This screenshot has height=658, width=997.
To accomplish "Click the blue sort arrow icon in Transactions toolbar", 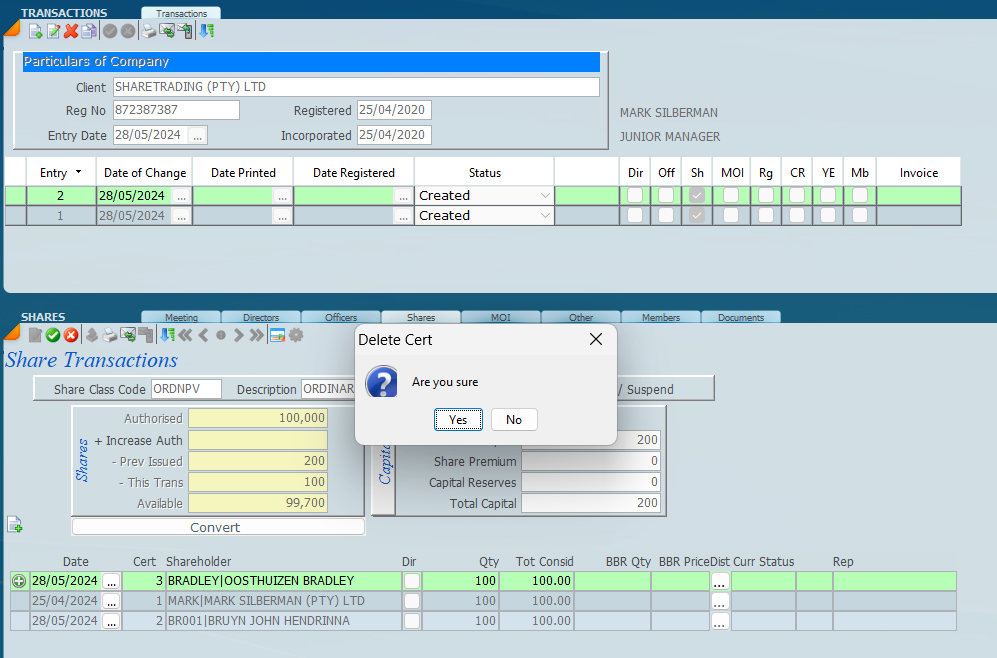I will coord(206,31).
